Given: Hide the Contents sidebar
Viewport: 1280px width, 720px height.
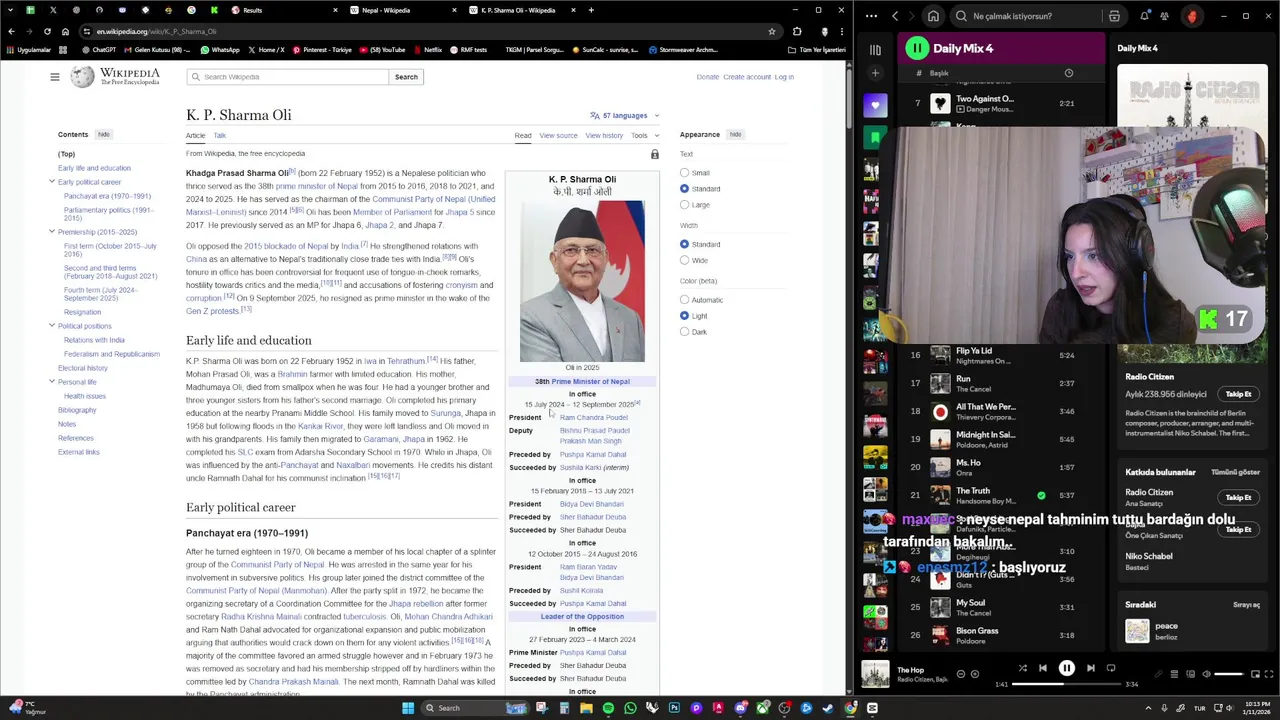Looking at the screenshot, I should click(x=103, y=134).
